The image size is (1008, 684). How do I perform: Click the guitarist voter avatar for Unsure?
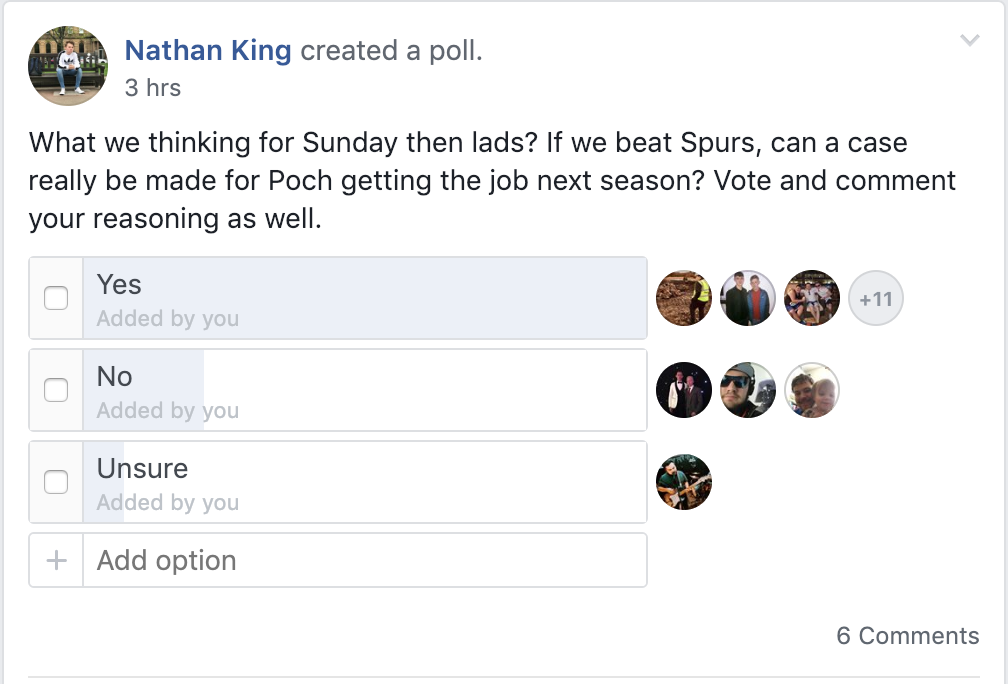[x=684, y=482]
